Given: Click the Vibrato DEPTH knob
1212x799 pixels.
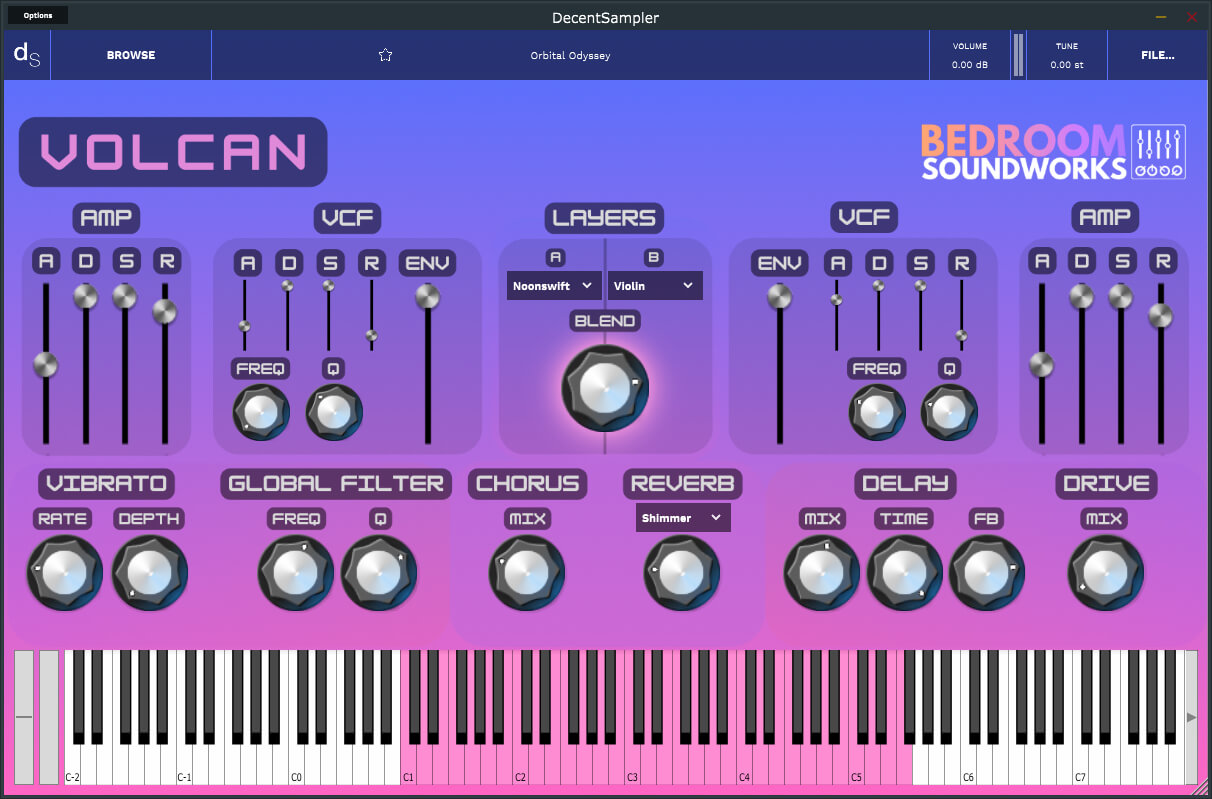Looking at the screenshot, I should pos(150,573).
